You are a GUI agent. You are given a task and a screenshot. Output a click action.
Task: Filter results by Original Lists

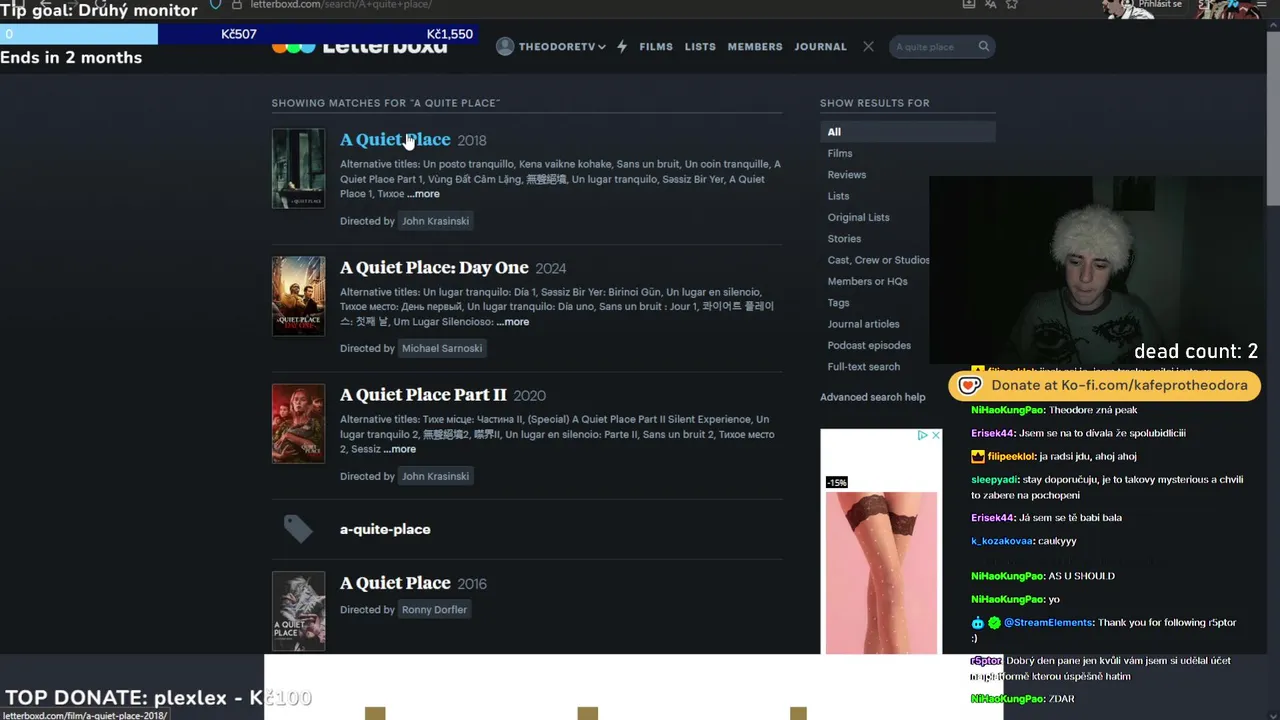(x=858, y=217)
